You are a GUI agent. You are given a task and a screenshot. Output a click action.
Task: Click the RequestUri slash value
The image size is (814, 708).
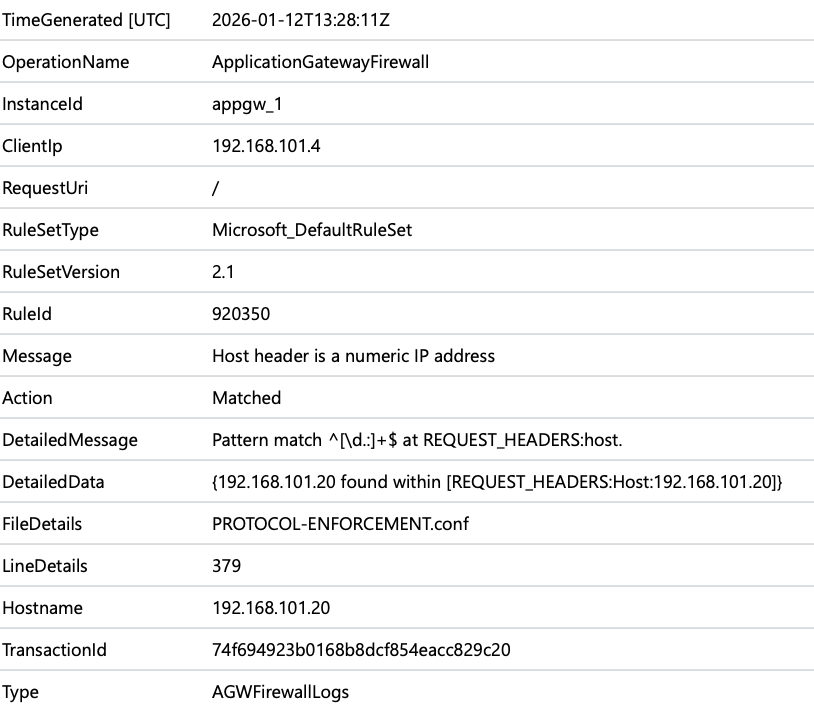[216, 188]
